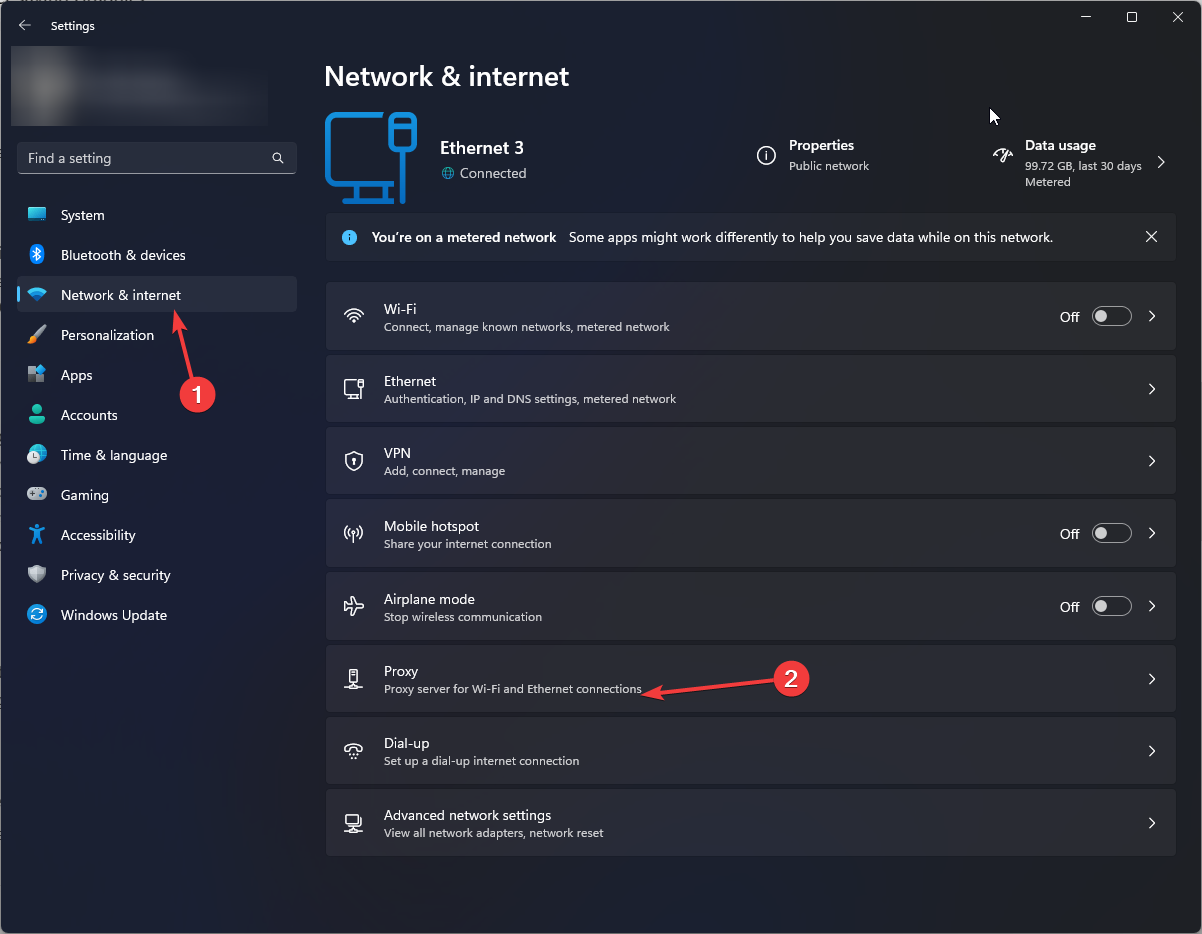Open the Accounts category
Screen dimensions: 1202x934
pos(157,415)
